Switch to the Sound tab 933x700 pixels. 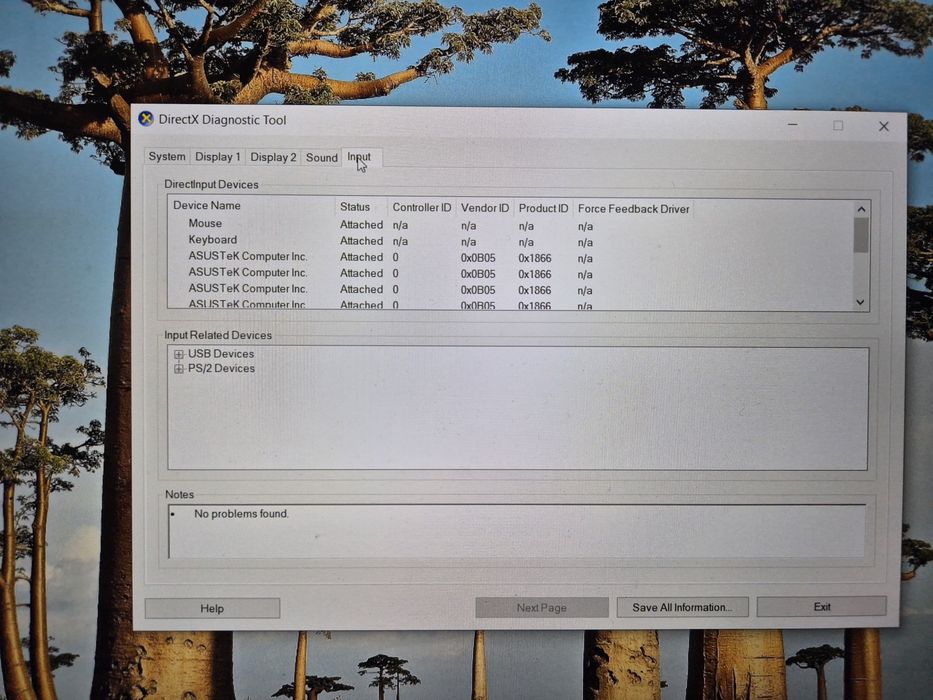(321, 158)
